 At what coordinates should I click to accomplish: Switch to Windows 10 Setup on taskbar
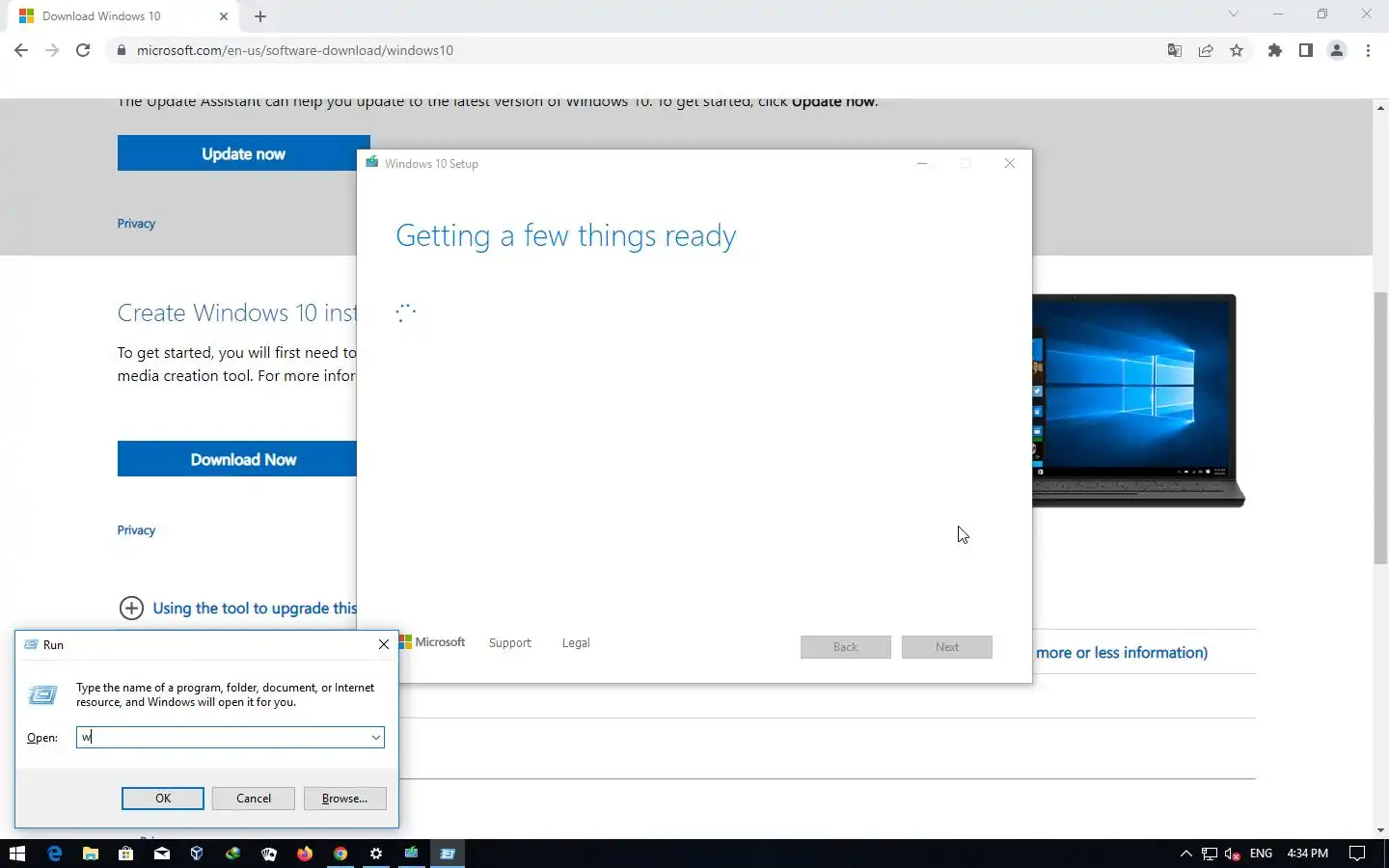click(411, 854)
